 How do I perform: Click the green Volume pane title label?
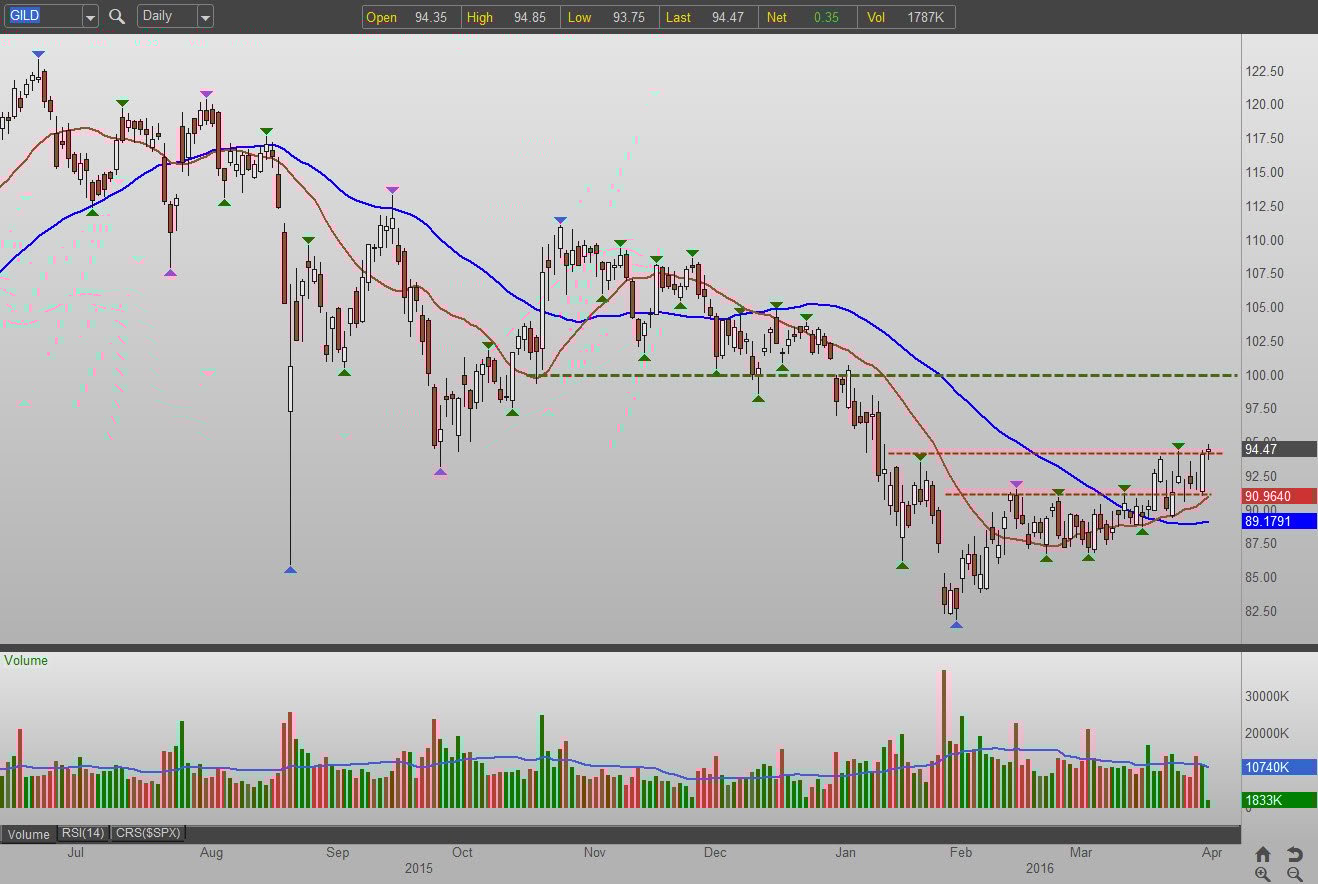[x=26, y=660]
